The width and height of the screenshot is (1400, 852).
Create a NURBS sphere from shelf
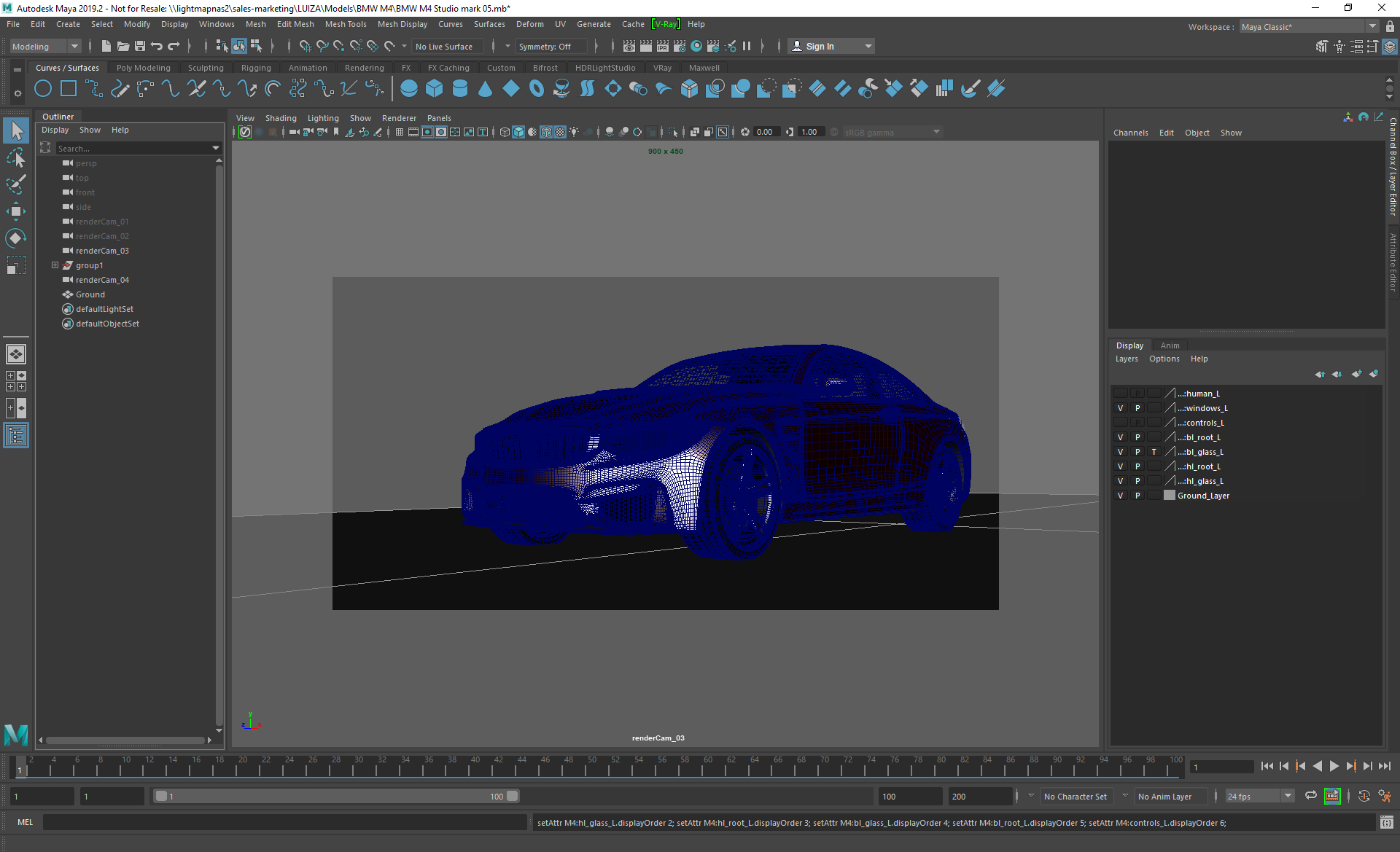[409, 89]
